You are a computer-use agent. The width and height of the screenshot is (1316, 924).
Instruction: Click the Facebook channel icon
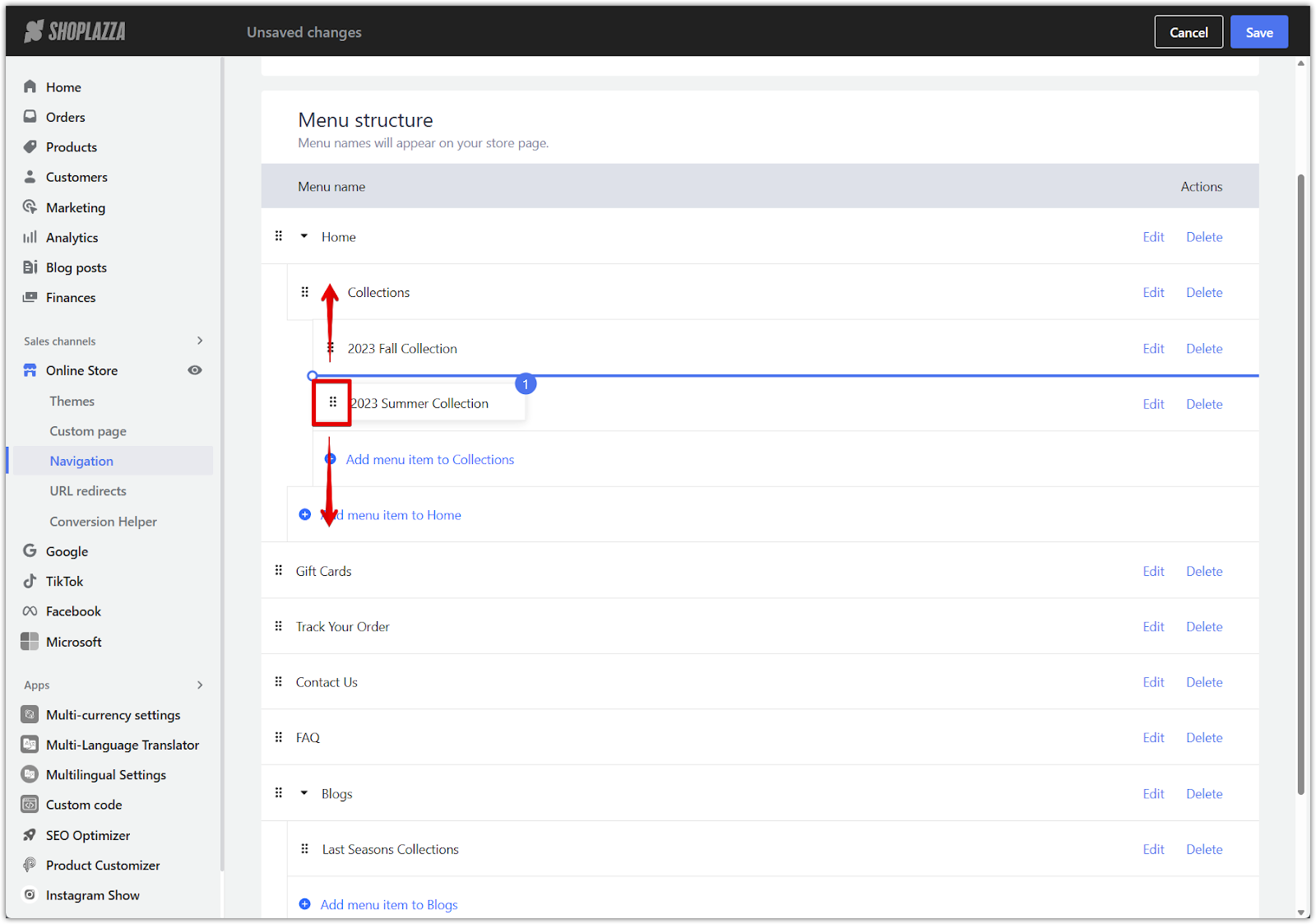click(x=30, y=611)
